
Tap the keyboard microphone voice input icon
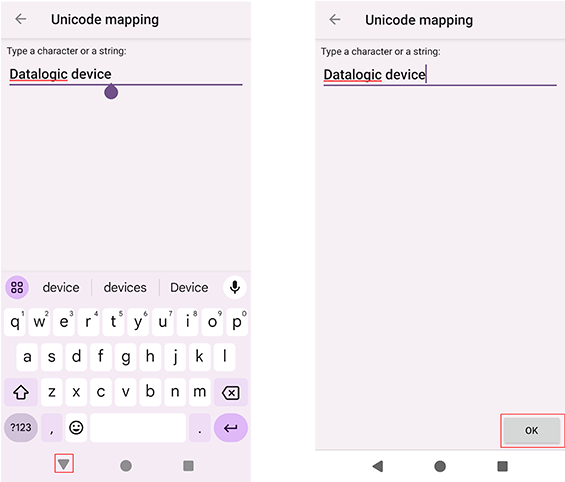(235, 287)
